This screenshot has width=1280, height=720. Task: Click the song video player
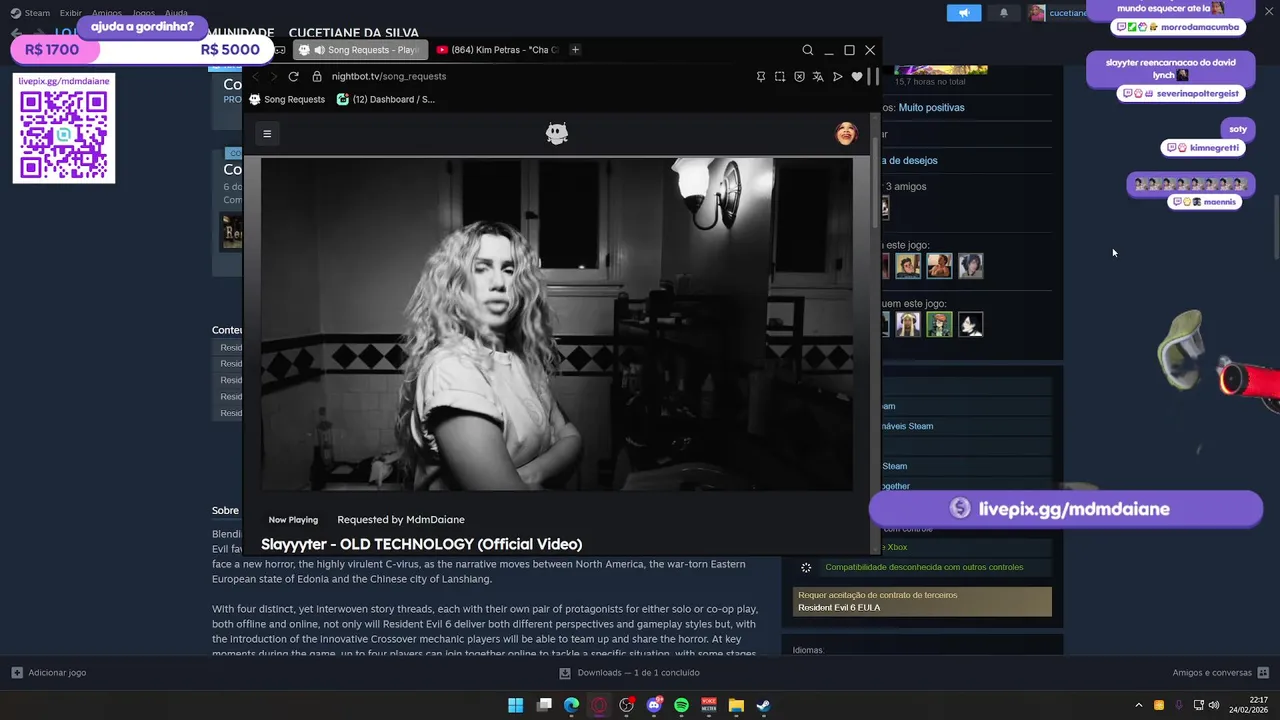557,324
